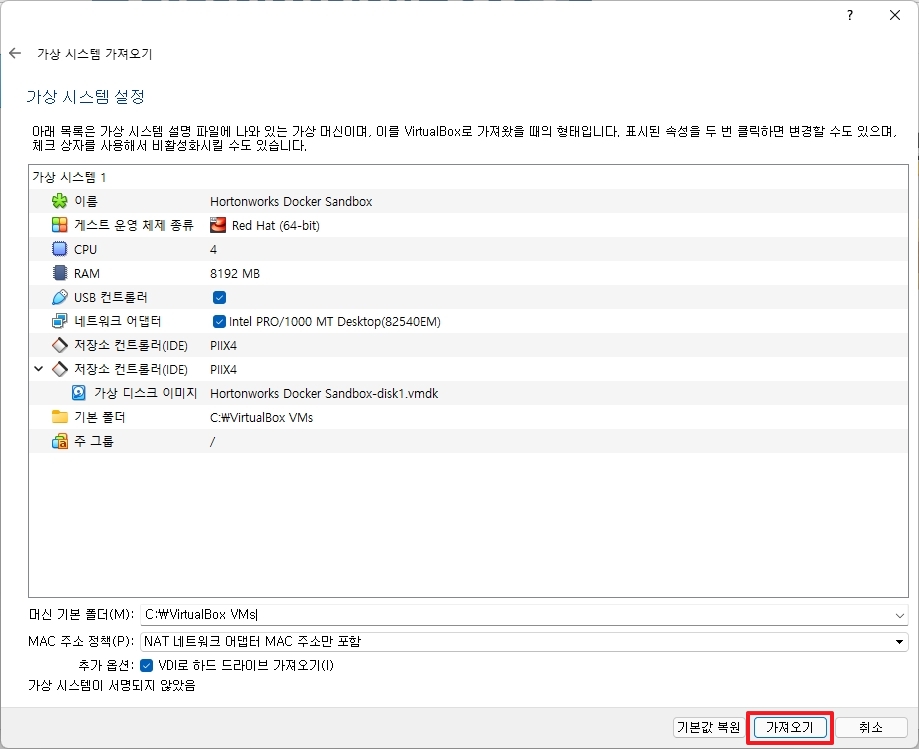Toggle the Intel PRO/1000 network adapter checkbox

click(x=219, y=321)
